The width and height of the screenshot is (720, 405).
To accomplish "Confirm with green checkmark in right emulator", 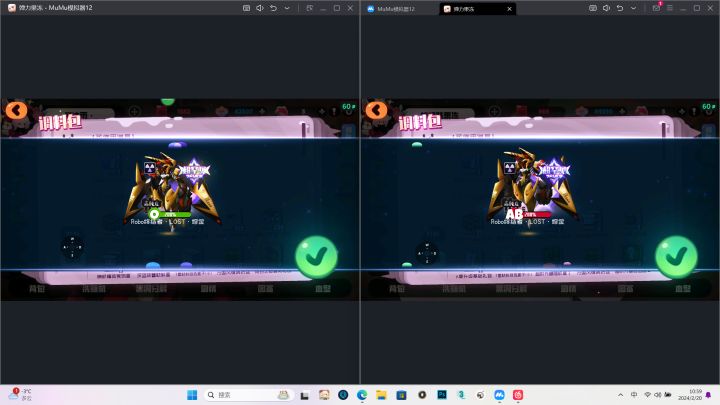I will click(x=676, y=257).
